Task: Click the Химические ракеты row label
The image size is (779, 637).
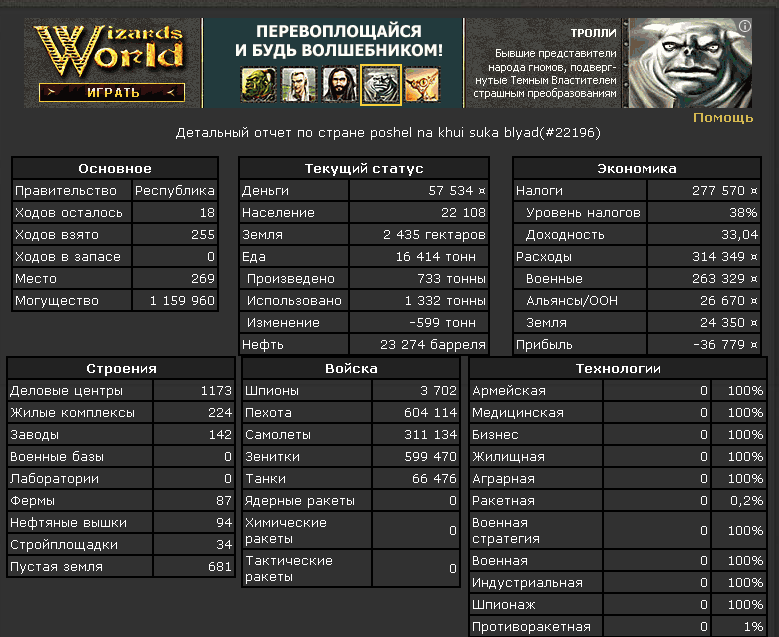Action: click(286, 531)
